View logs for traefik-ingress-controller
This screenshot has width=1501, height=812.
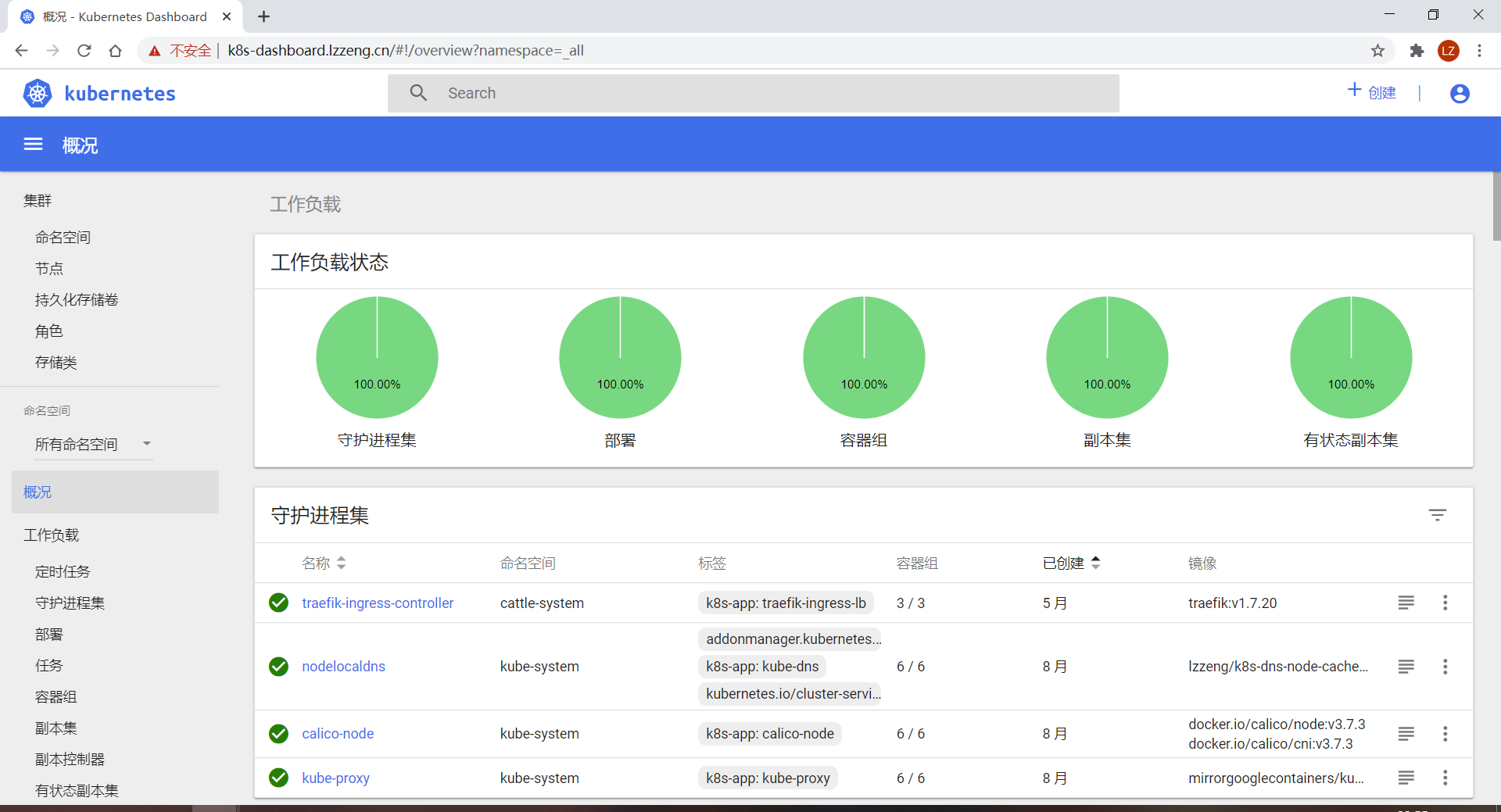(x=1406, y=603)
